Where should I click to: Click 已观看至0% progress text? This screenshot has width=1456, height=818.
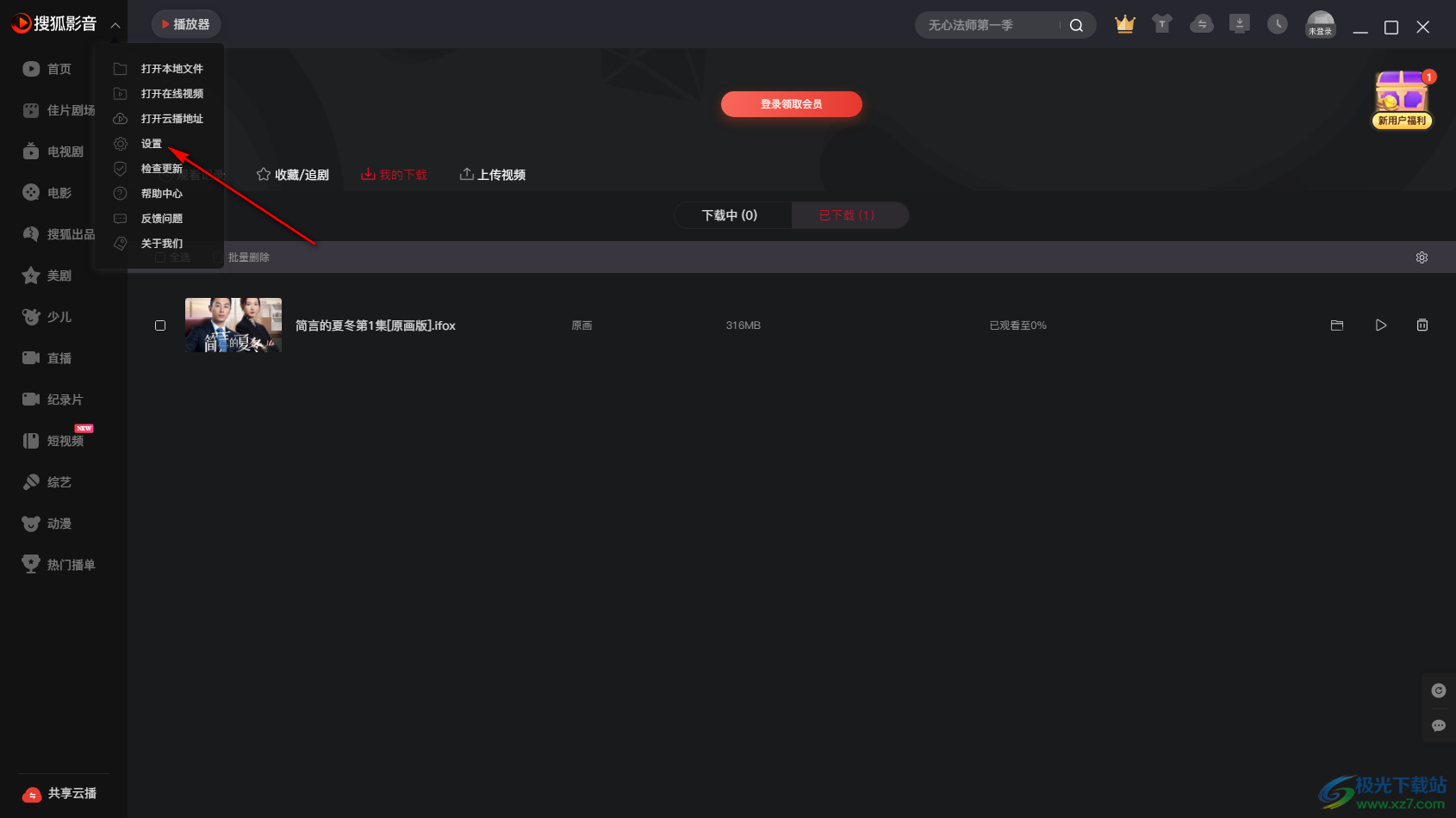click(1017, 325)
